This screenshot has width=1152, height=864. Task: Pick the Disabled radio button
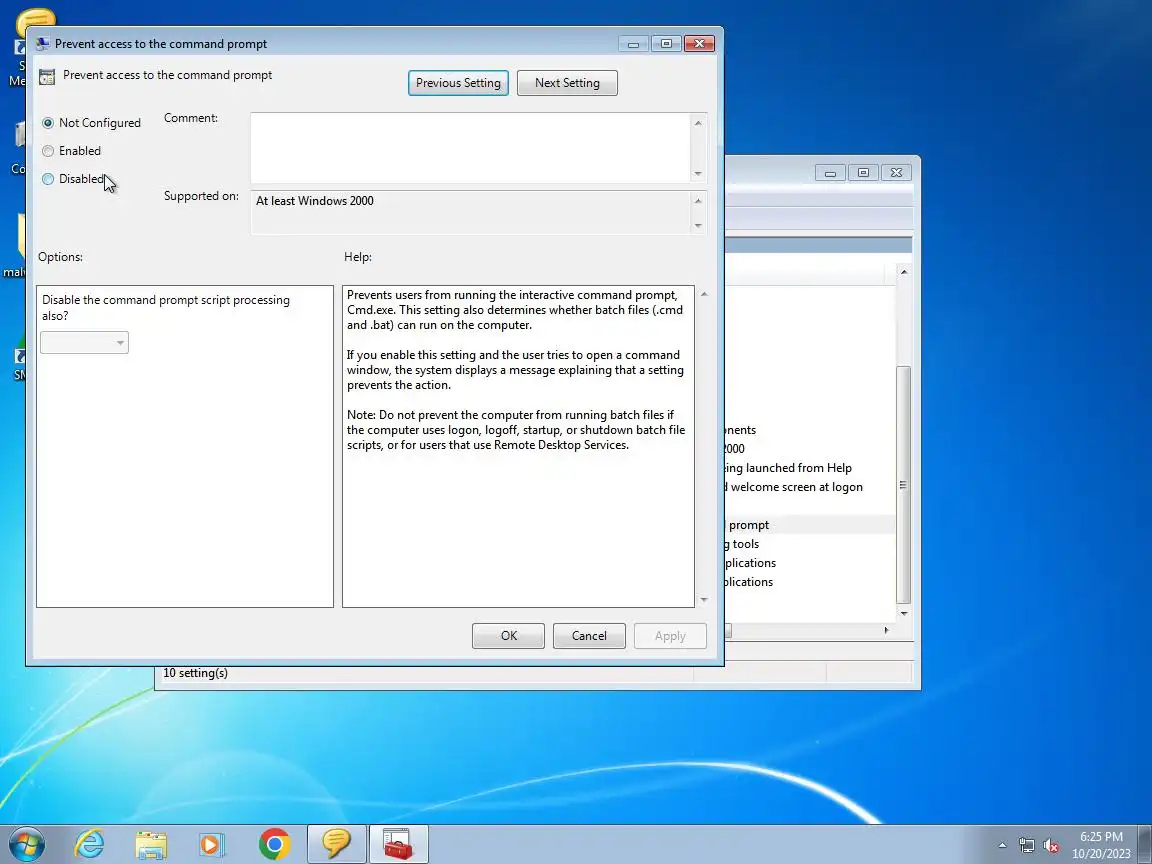click(x=48, y=179)
